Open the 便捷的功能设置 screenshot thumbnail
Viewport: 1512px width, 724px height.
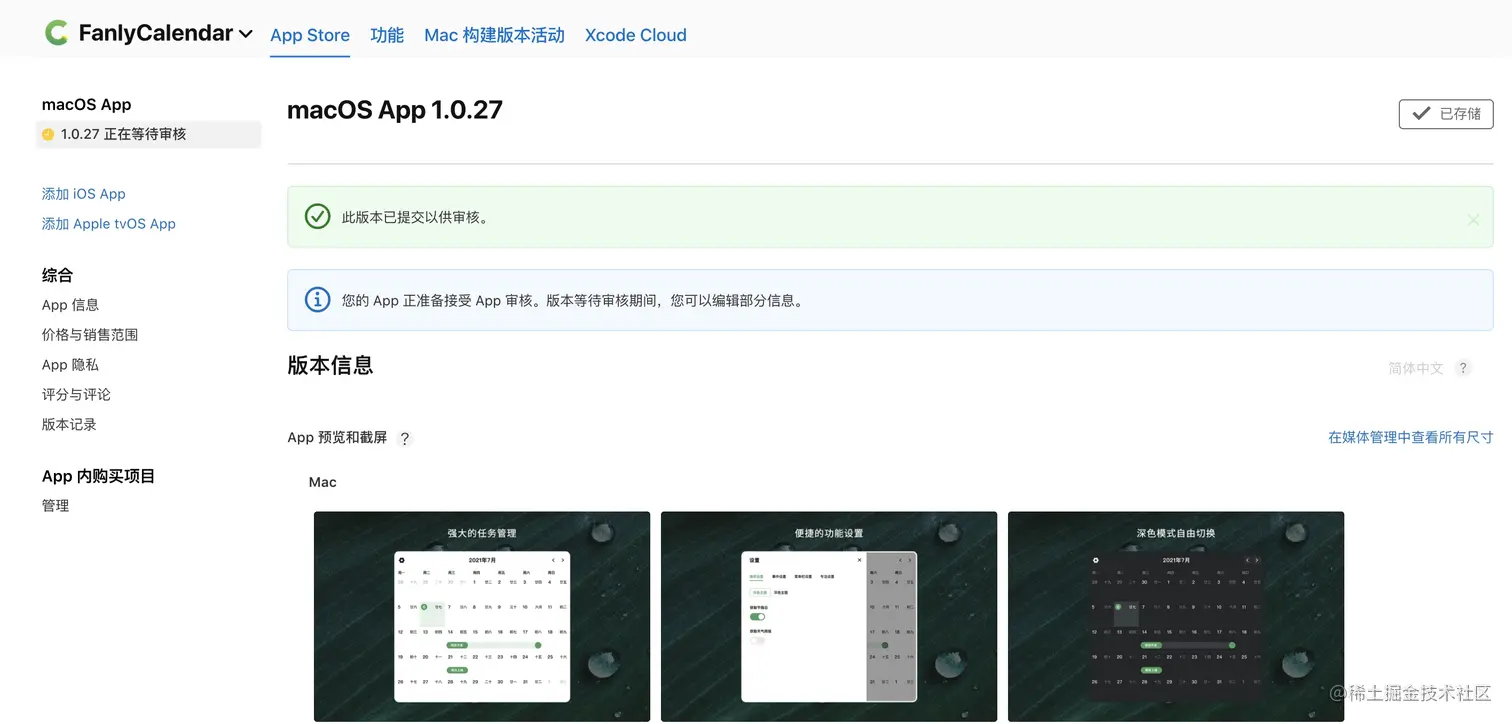pos(829,616)
